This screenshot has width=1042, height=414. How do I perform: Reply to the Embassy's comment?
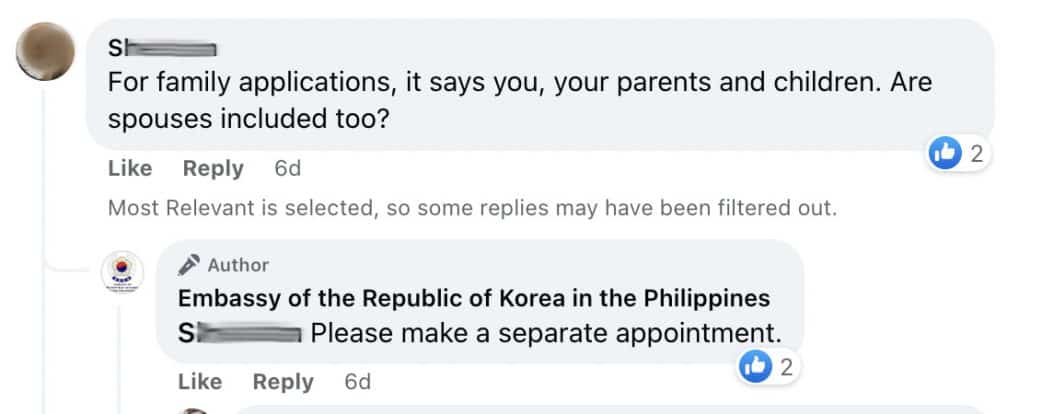pos(283,382)
